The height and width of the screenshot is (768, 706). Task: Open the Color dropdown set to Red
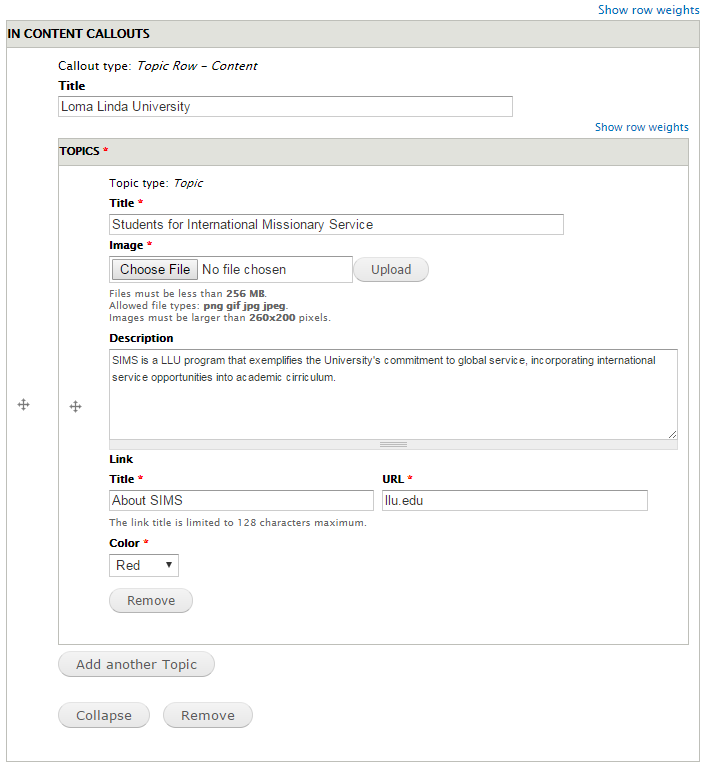[144, 565]
